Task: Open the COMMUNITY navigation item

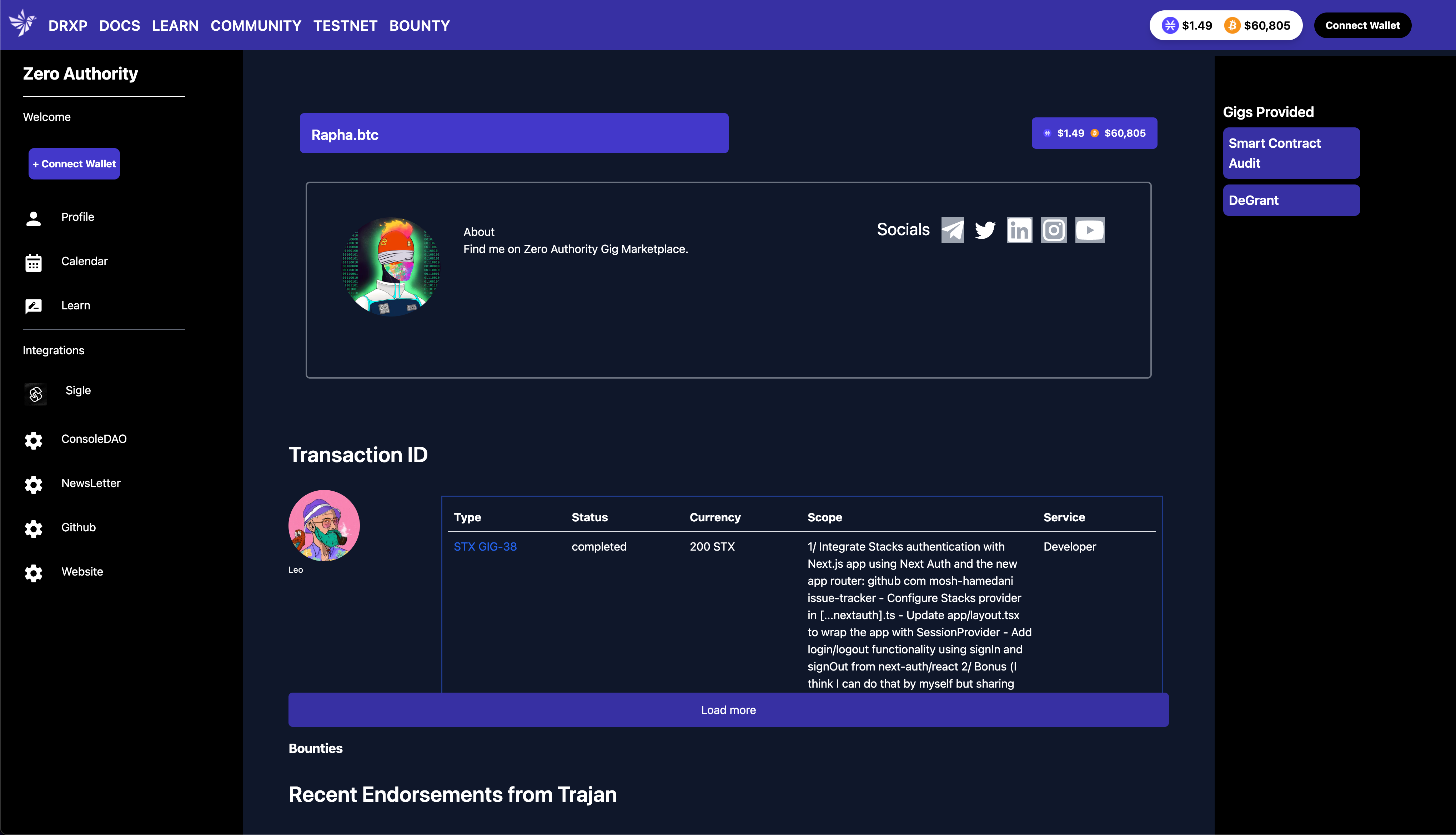Action: 256,26
